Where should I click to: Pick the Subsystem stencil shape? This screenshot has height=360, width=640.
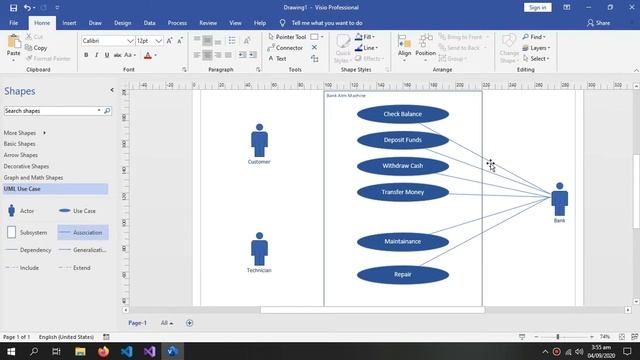click(27, 232)
